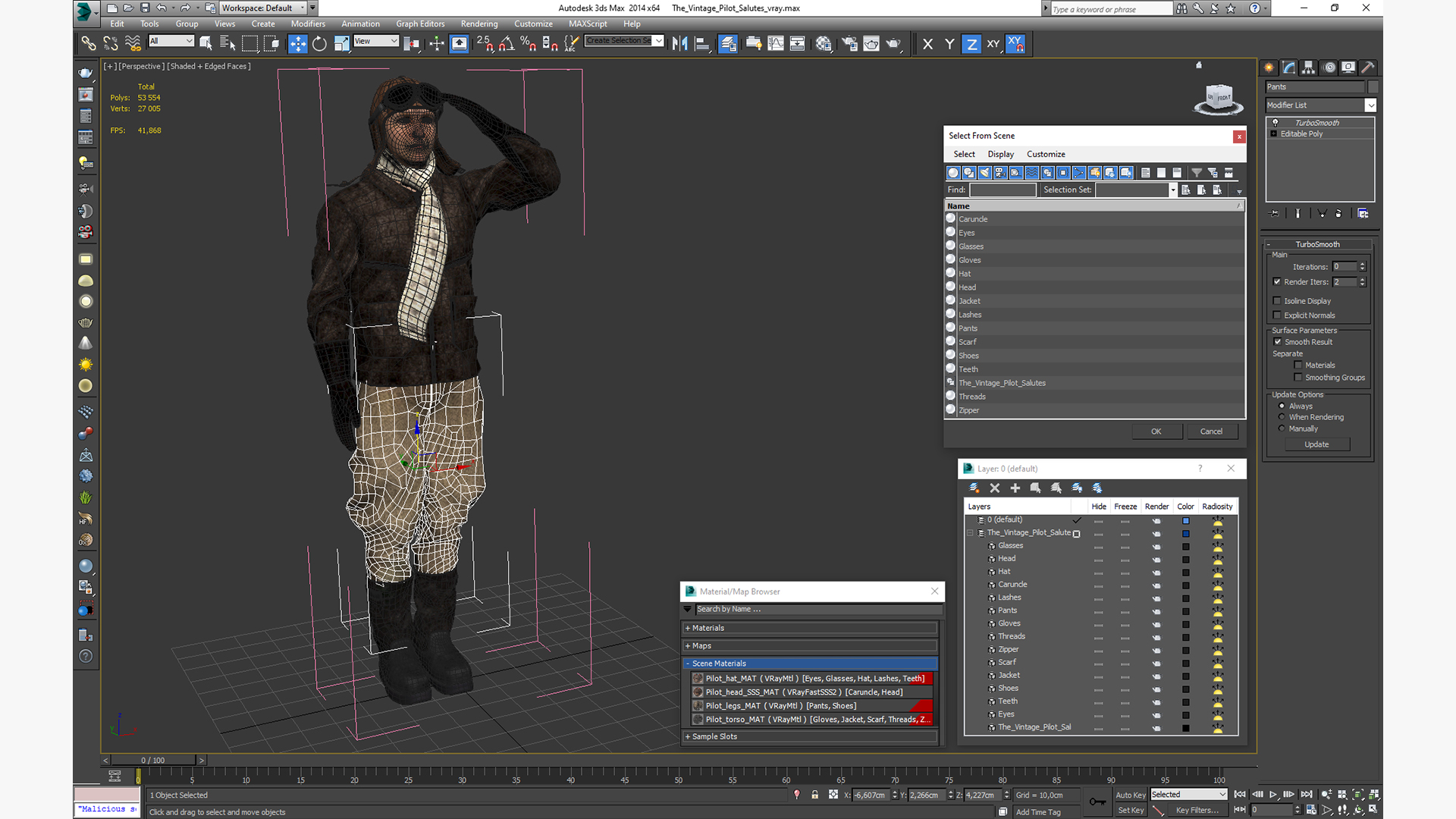Image resolution: width=1456 pixels, height=819 pixels.
Task: Enable the Isoline Display checkbox
Action: (x=1277, y=301)
